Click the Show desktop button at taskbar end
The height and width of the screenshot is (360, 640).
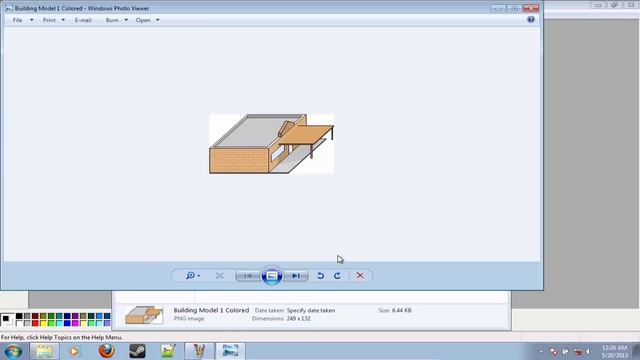click(636, 351)
